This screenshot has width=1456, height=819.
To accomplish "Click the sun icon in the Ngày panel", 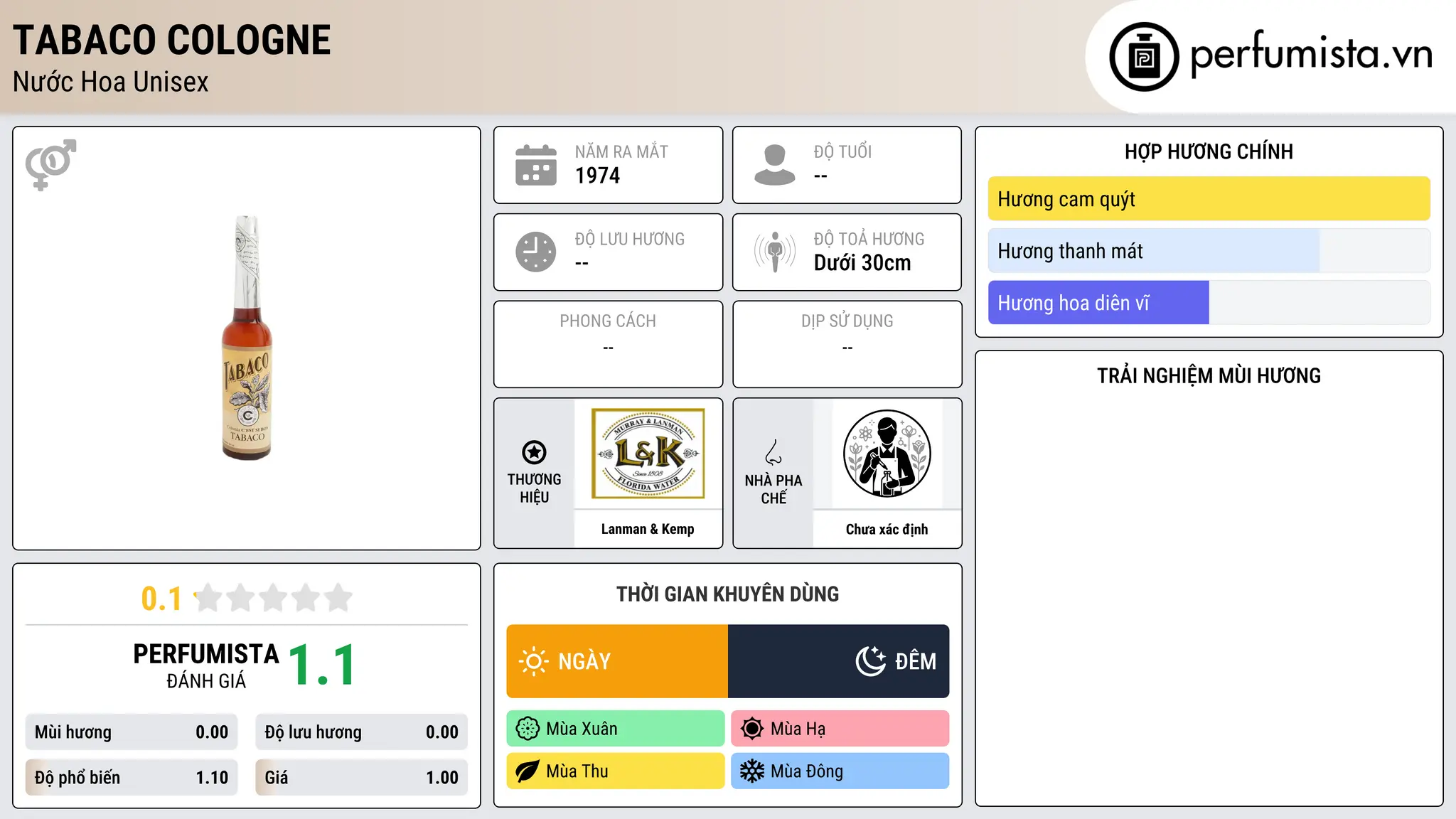I will pos(533,661).
